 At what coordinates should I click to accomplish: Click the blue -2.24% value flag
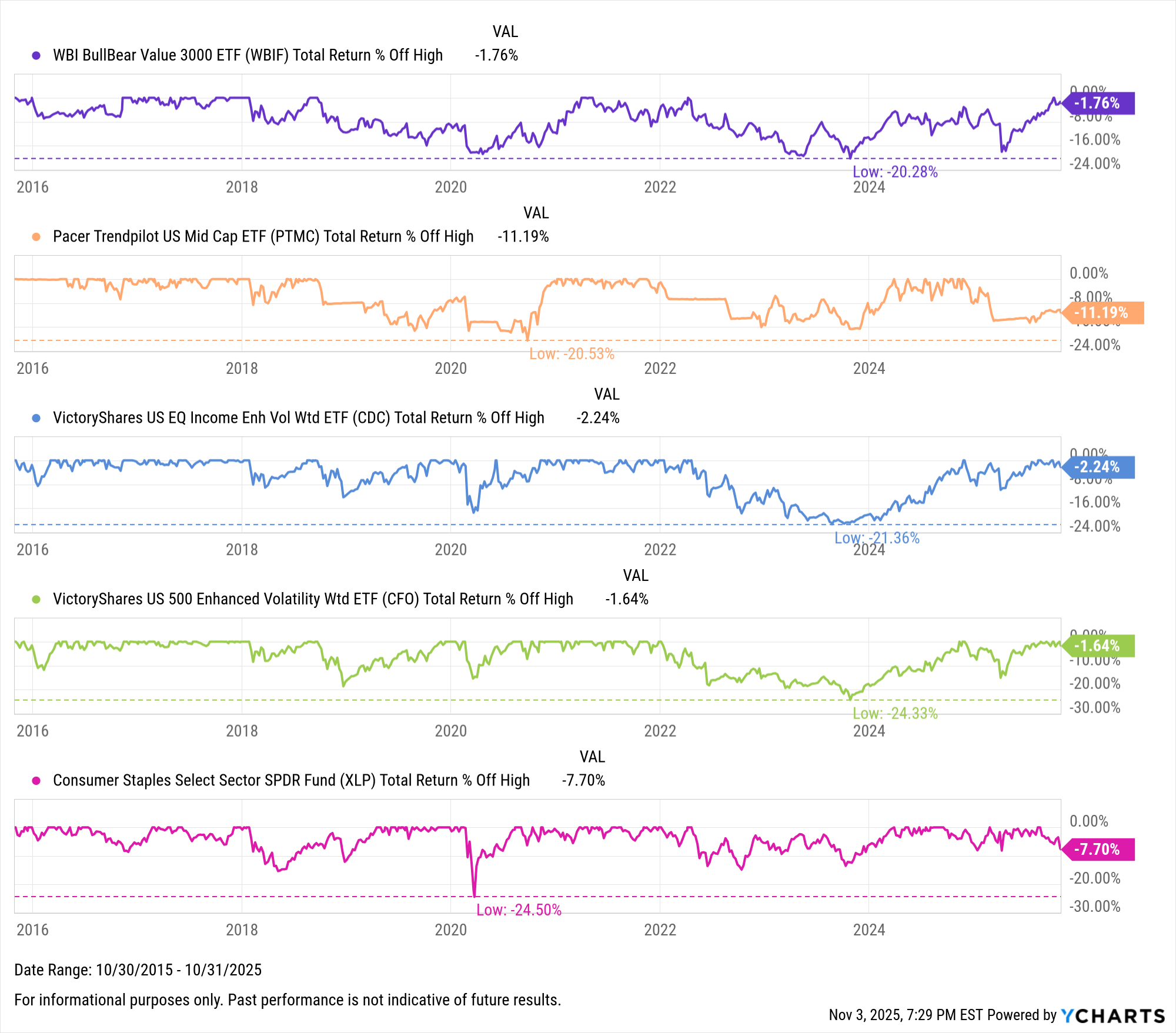pos(1098,467)
